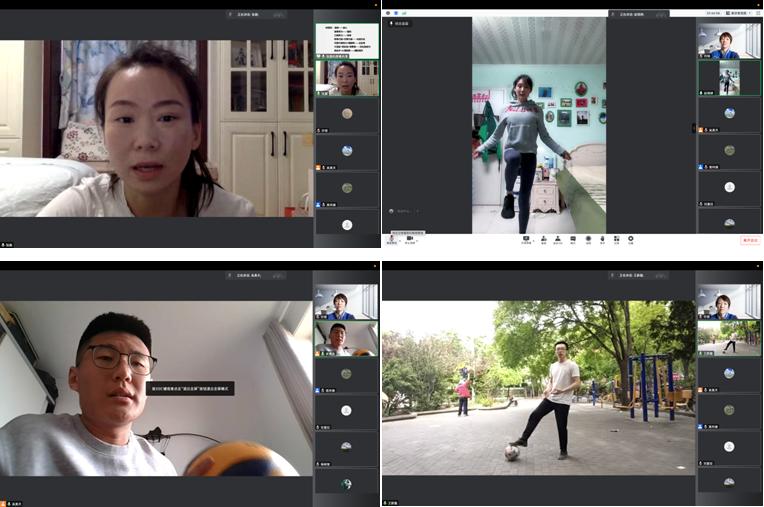Image resolution: width=764 pixels, height=507 pixels.
Task: Click the invite participants icon in toolbar
Action: tap(544, 240)
